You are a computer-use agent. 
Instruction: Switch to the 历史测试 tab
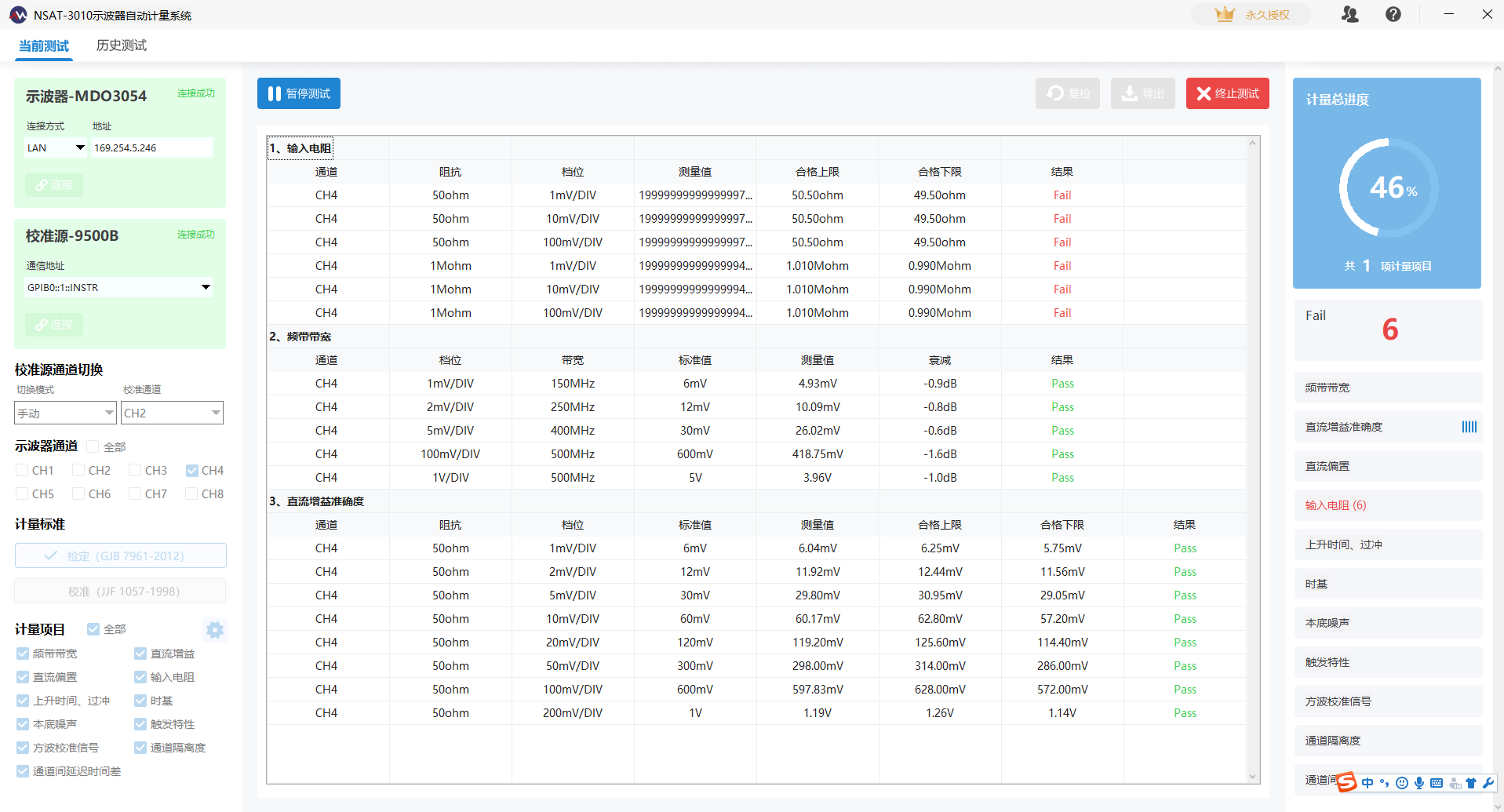[122, 46]
